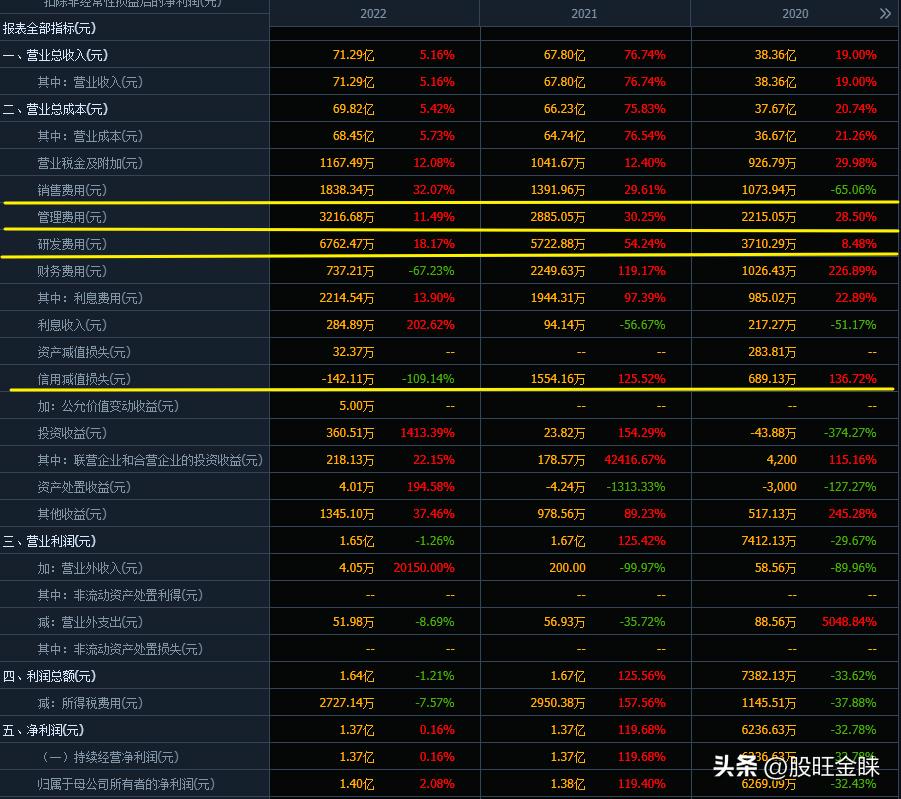
Task: Click the -1313.33% asset disposal change
Action: (636, 487)
